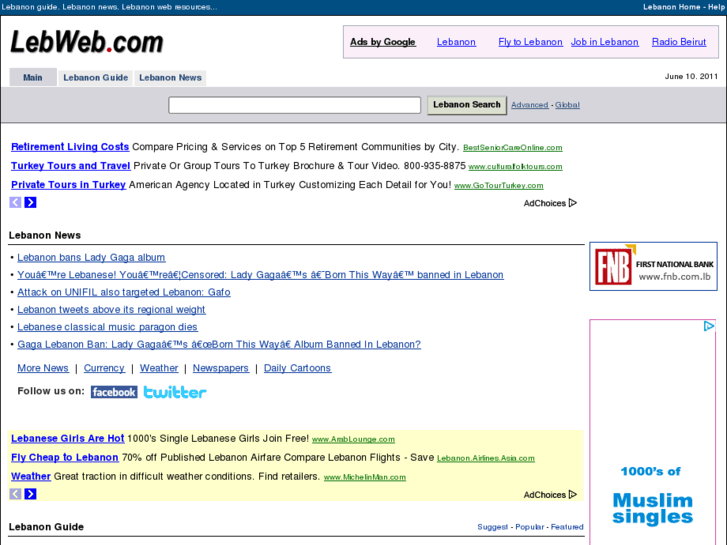Click next arrow in yellow ad block

click(30, 494)
